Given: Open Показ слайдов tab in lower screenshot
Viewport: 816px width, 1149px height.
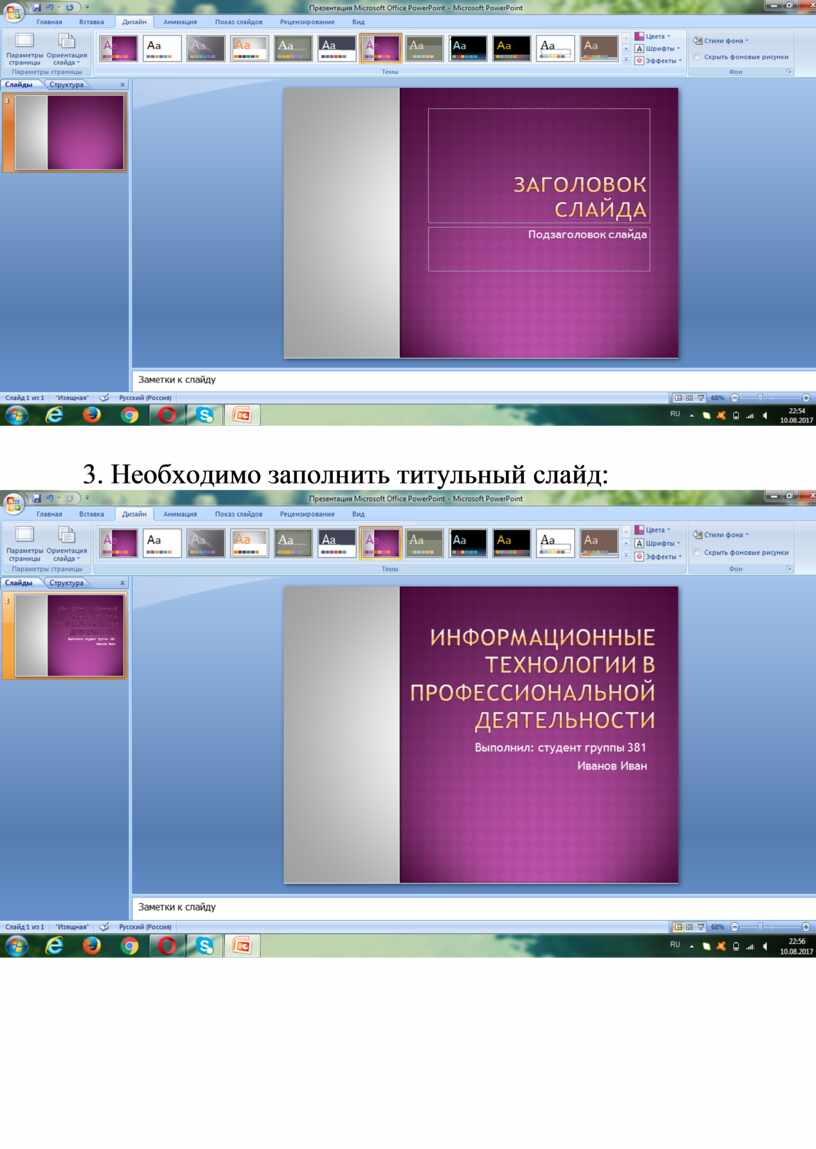Looking at the screenshot, I should point(238,514).
